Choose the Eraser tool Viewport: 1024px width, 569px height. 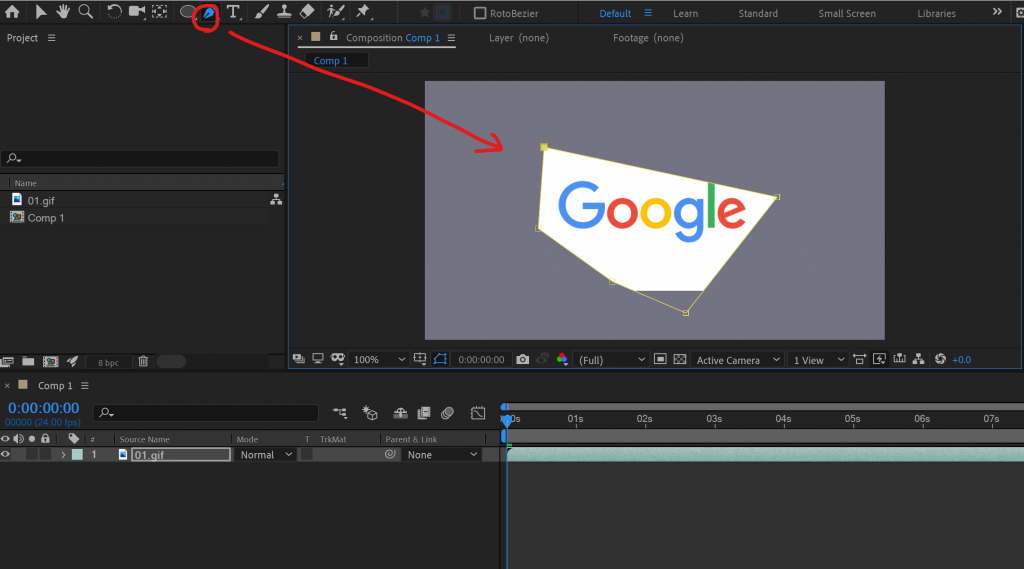click(307, 13)
